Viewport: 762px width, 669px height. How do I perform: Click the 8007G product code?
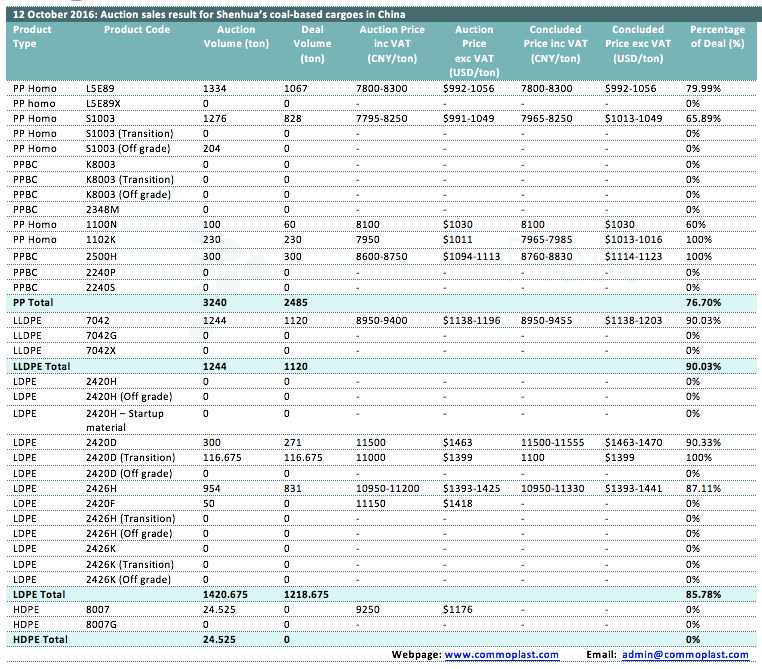[101, 625]
